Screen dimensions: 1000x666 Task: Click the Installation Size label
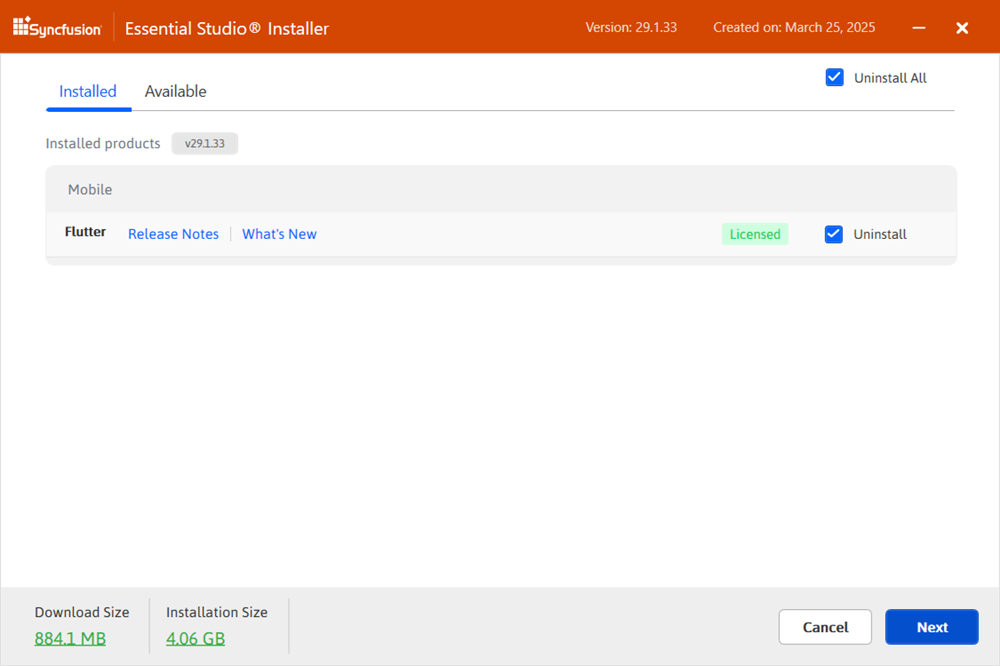click(x=217, y=612)
